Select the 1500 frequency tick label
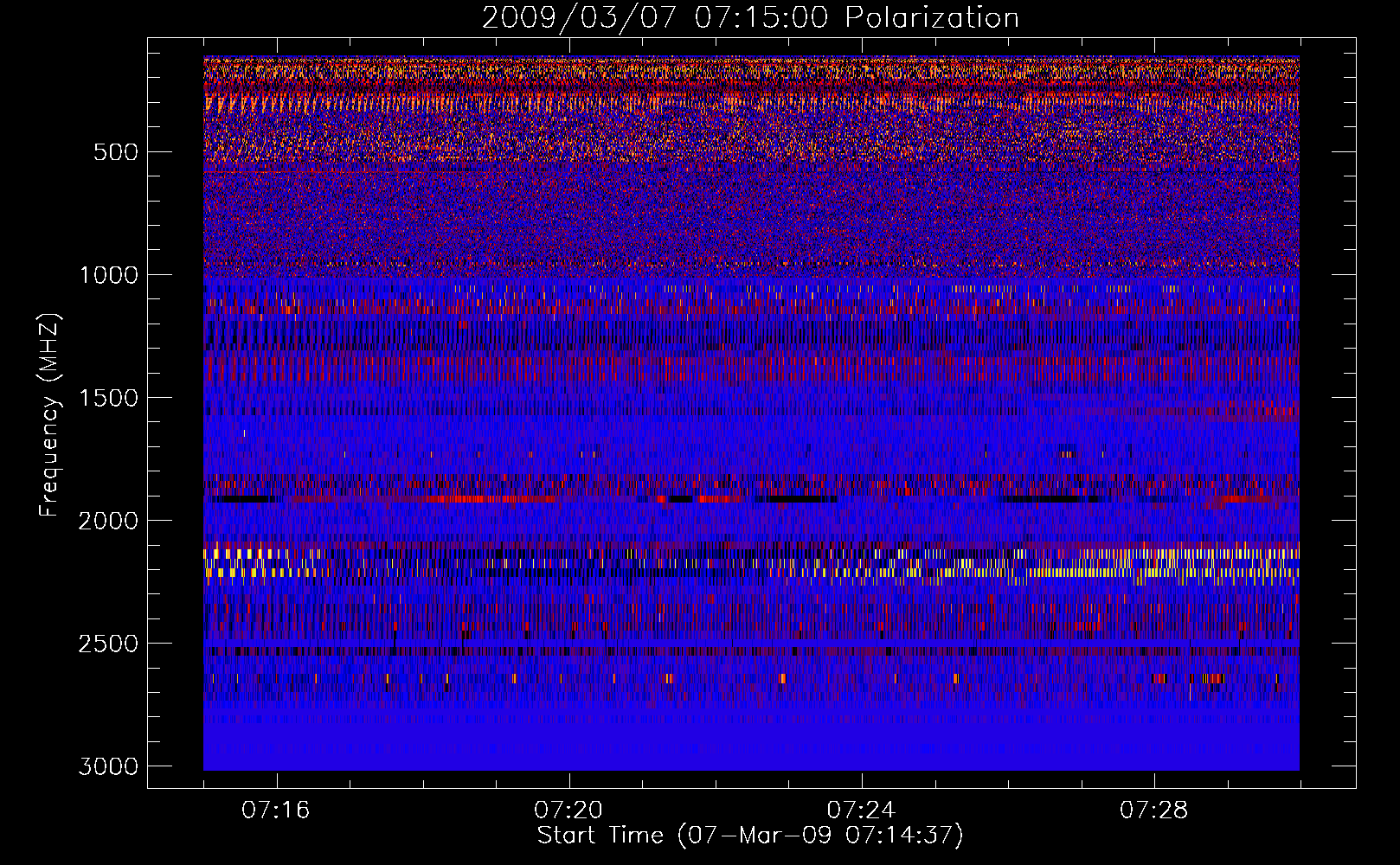Image resolution: width=1400 pixels, height=865 pixels. click(x=108, y=398)
